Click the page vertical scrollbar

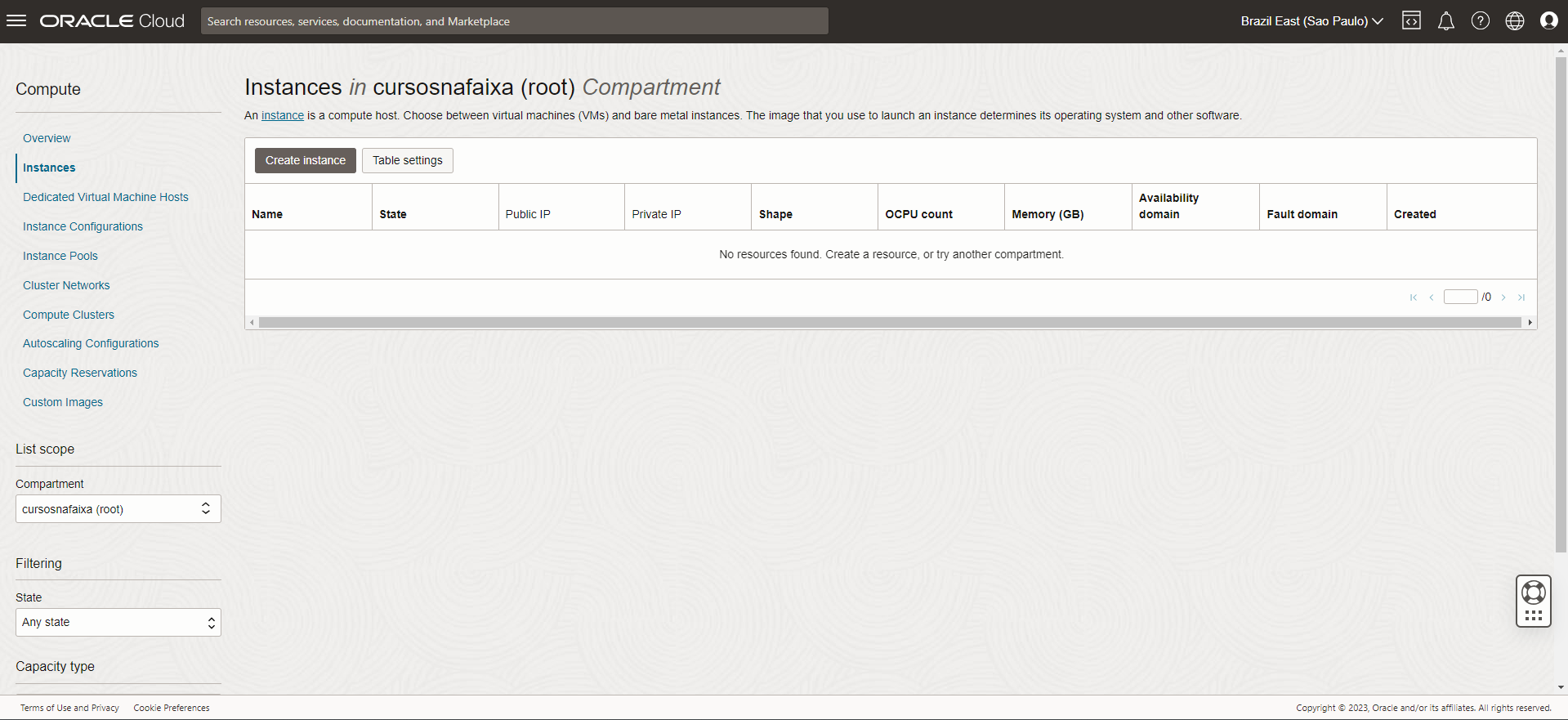(1561, 305)
